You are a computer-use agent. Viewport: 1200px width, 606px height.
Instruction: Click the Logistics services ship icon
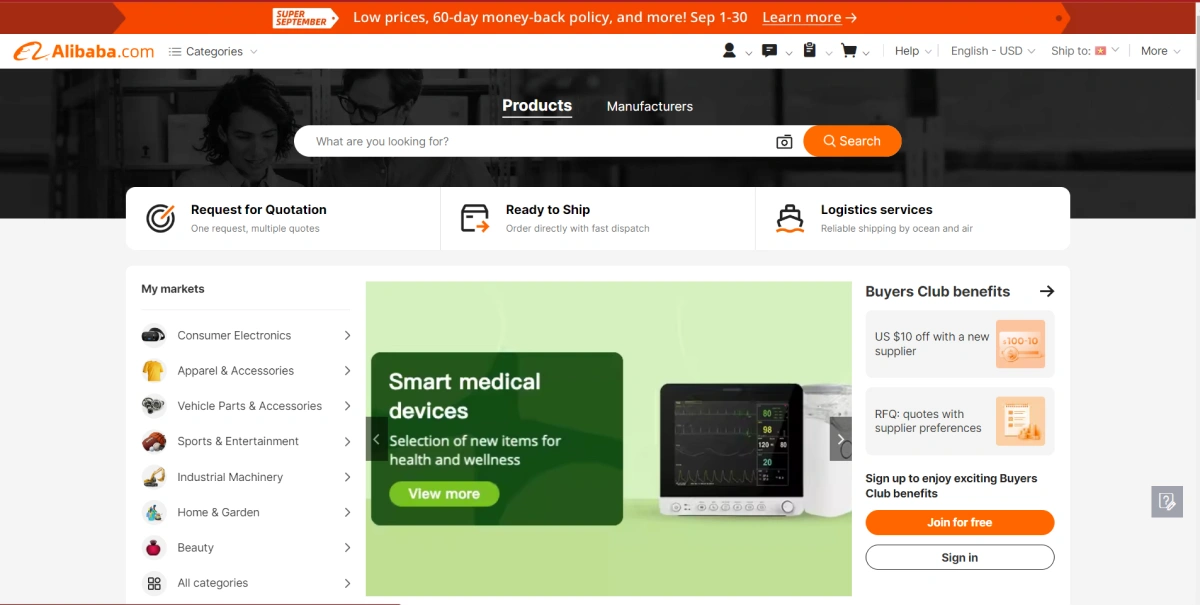coord(790,218)
